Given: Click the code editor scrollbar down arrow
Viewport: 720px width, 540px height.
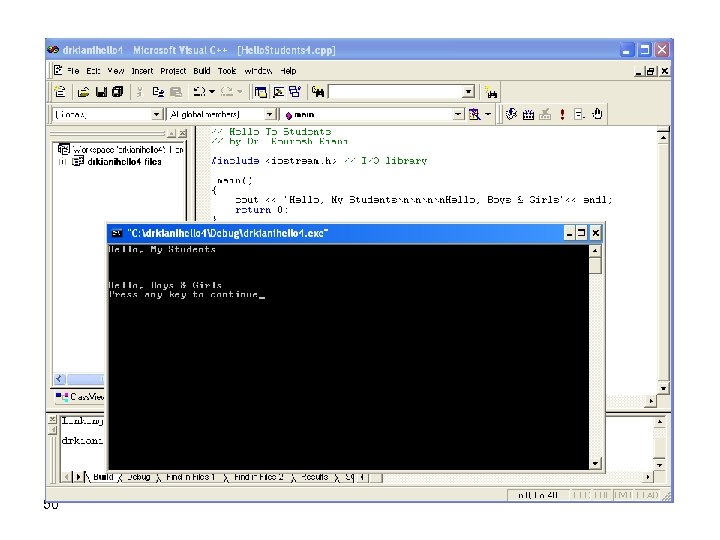Looking at the screenshot, I should pyautogui.click(x=663, y=388).
